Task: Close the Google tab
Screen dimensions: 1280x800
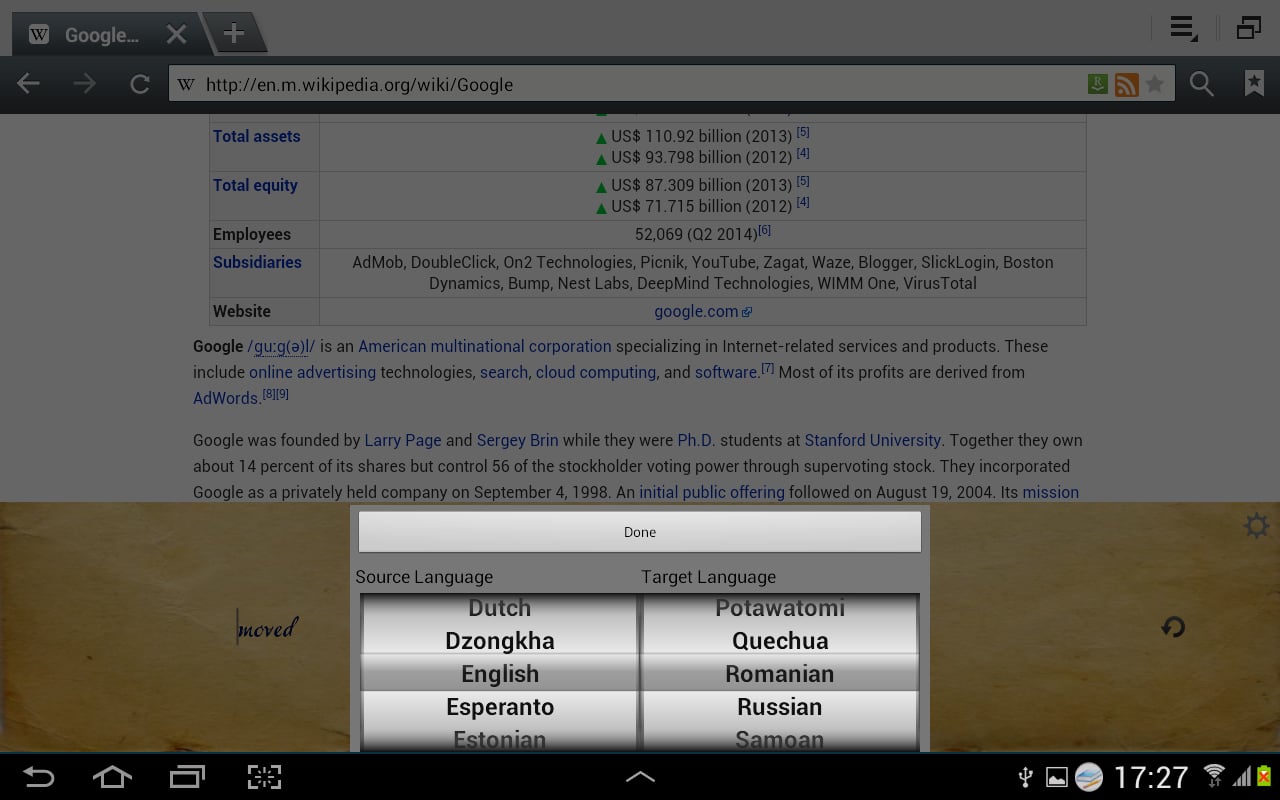Action: click(x=176, y=35)
